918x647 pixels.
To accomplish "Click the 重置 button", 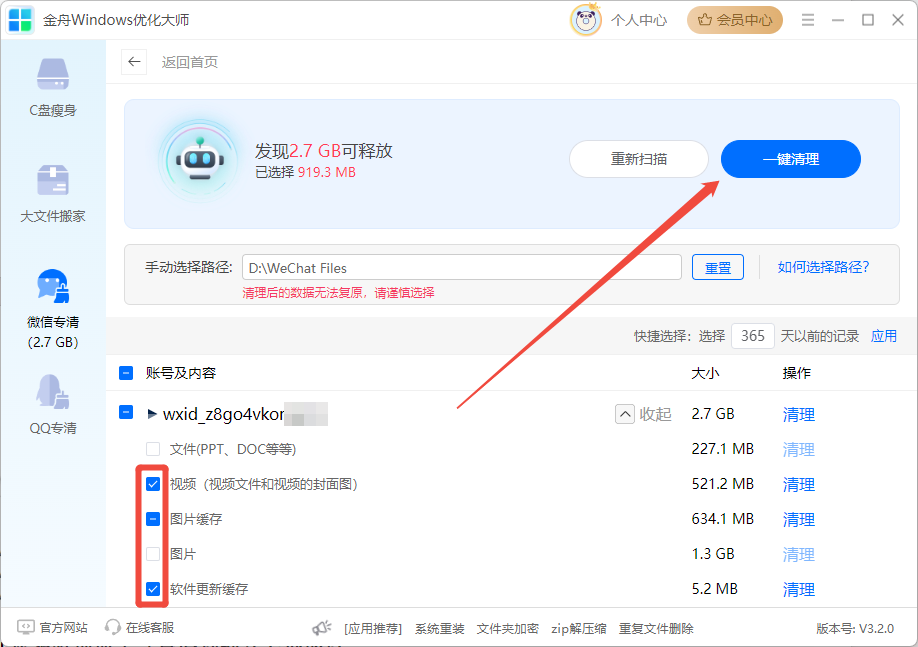I will 718,268.
